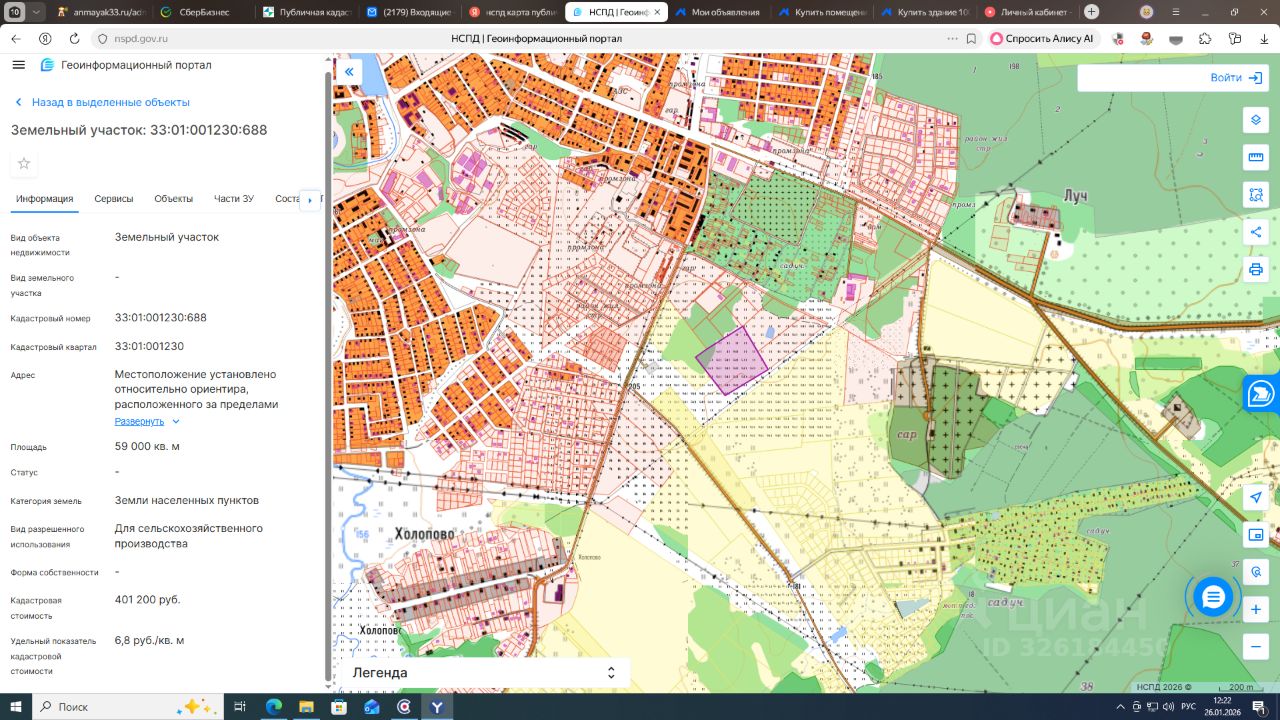Click the Развернуть address link
The image size is (1280, 720).
[139, 422]
